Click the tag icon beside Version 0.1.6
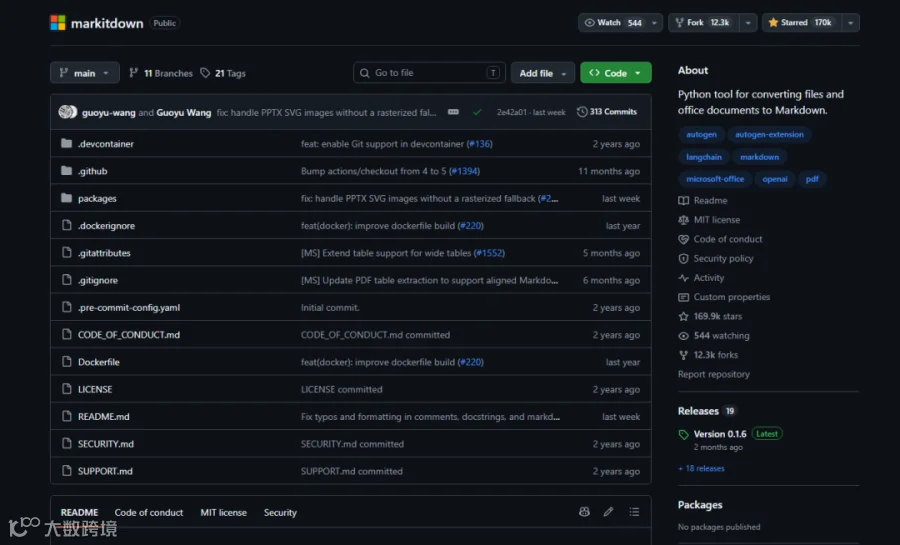900x545 pixels. click(x=684, y=434)
